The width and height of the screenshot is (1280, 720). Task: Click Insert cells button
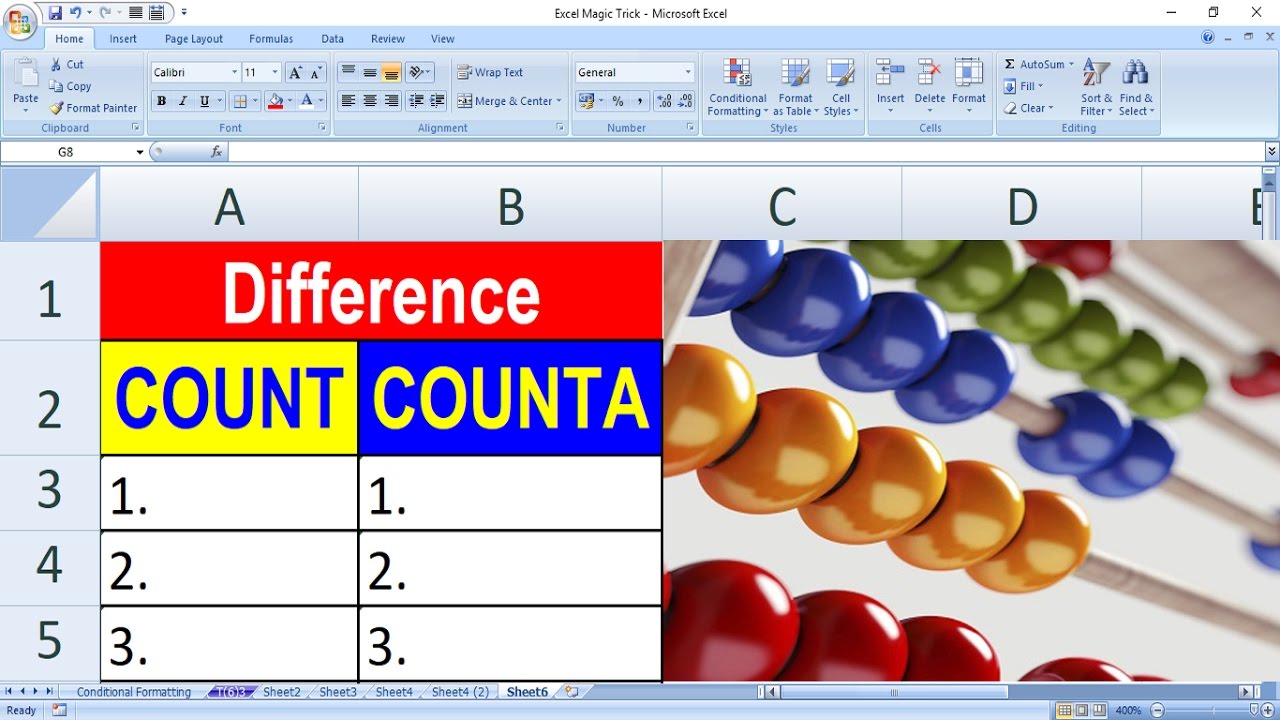click(x=890, y=87)
